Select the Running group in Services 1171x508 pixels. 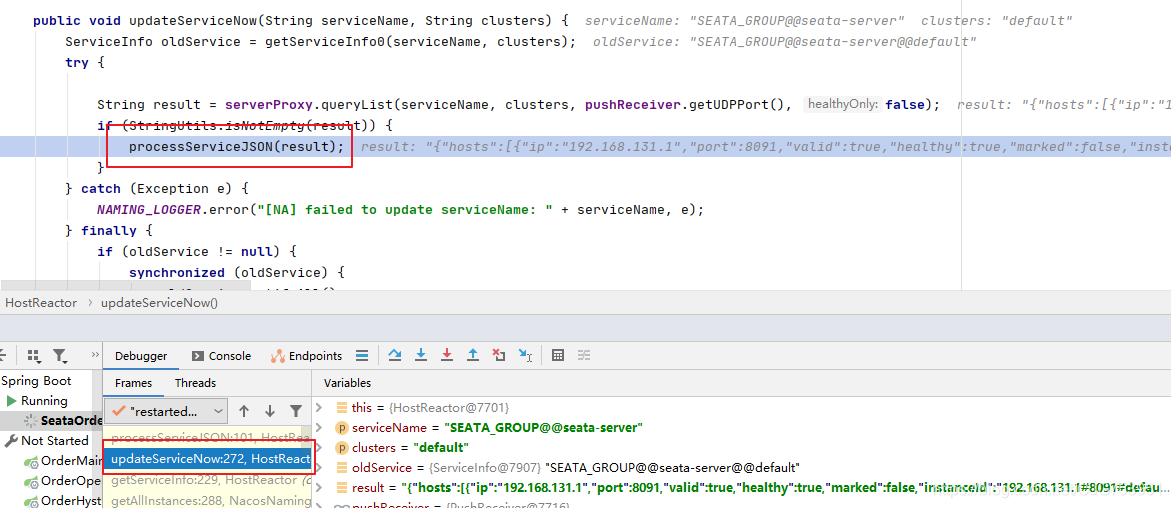click(x=44, y=401)
